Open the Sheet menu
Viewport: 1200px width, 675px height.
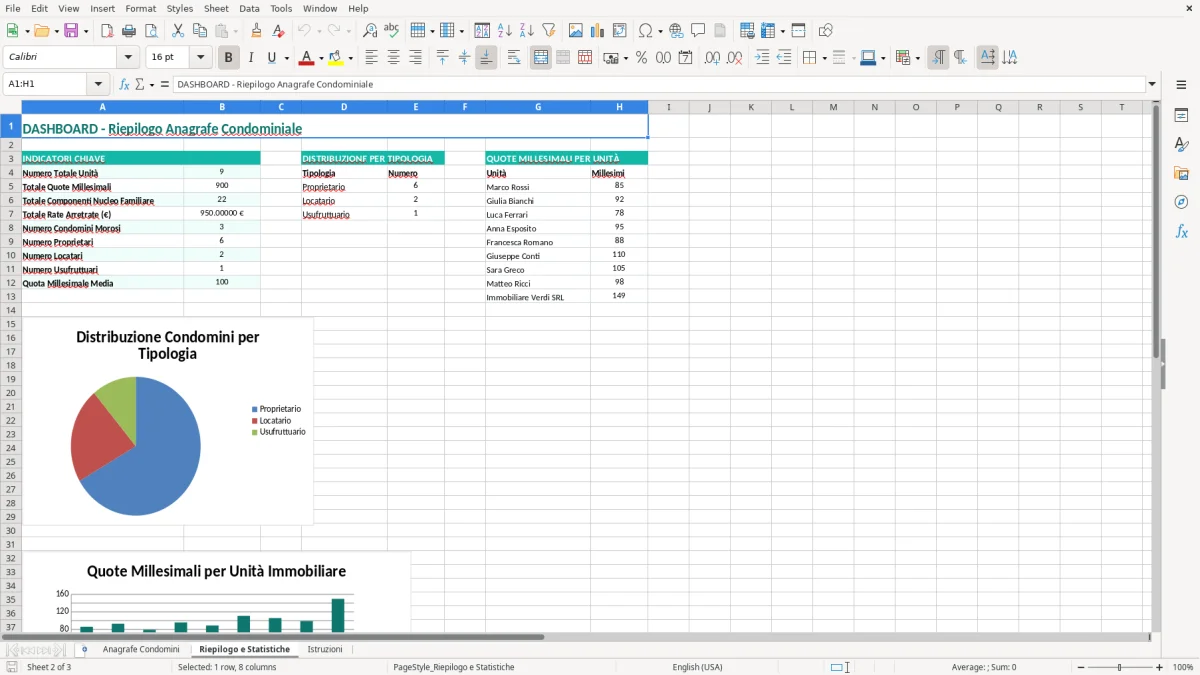216,8
